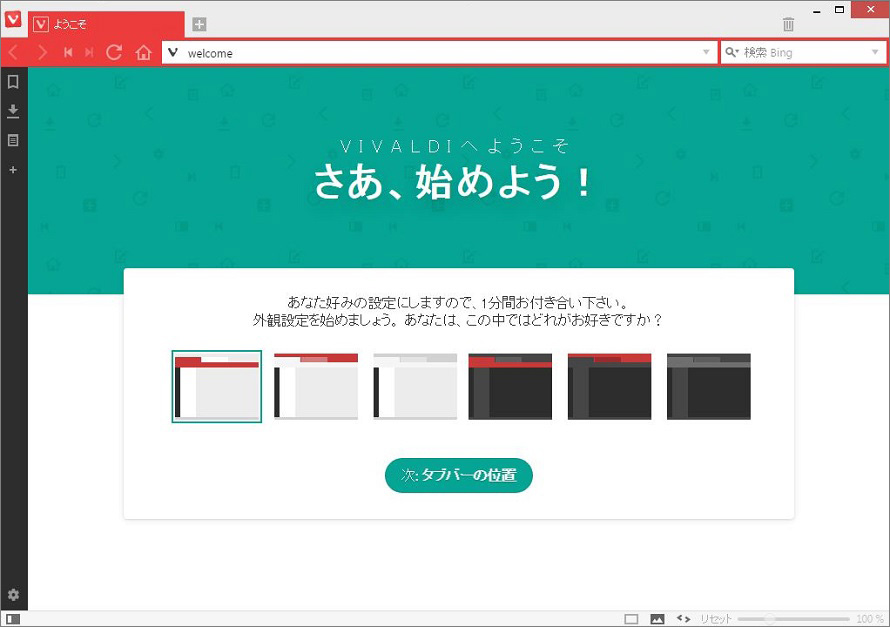Minimize the Vivaldi window
Image resolution: width=890 pixels, height=627 pixels.
(x=817, y=10)
